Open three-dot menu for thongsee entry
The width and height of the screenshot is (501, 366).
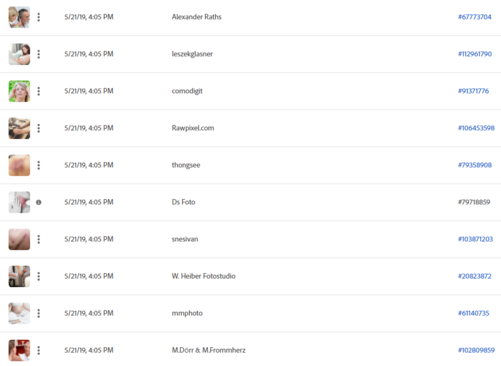(39, 165)
